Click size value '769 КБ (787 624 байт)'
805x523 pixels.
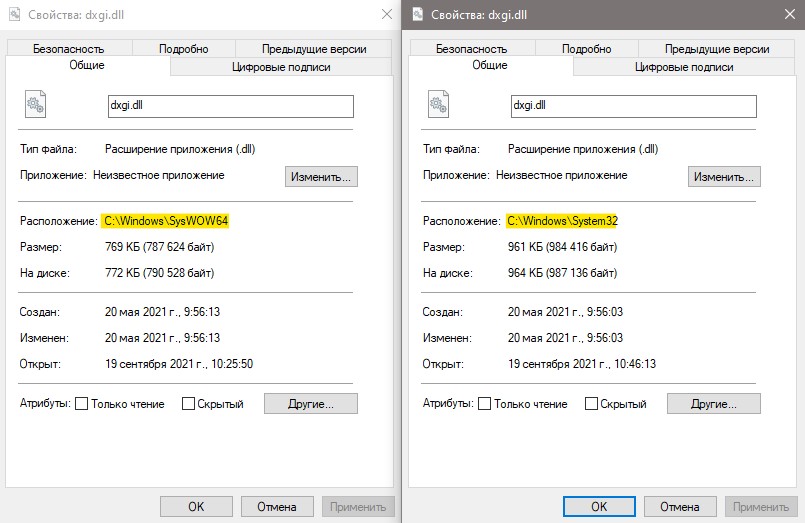point(160,247)
